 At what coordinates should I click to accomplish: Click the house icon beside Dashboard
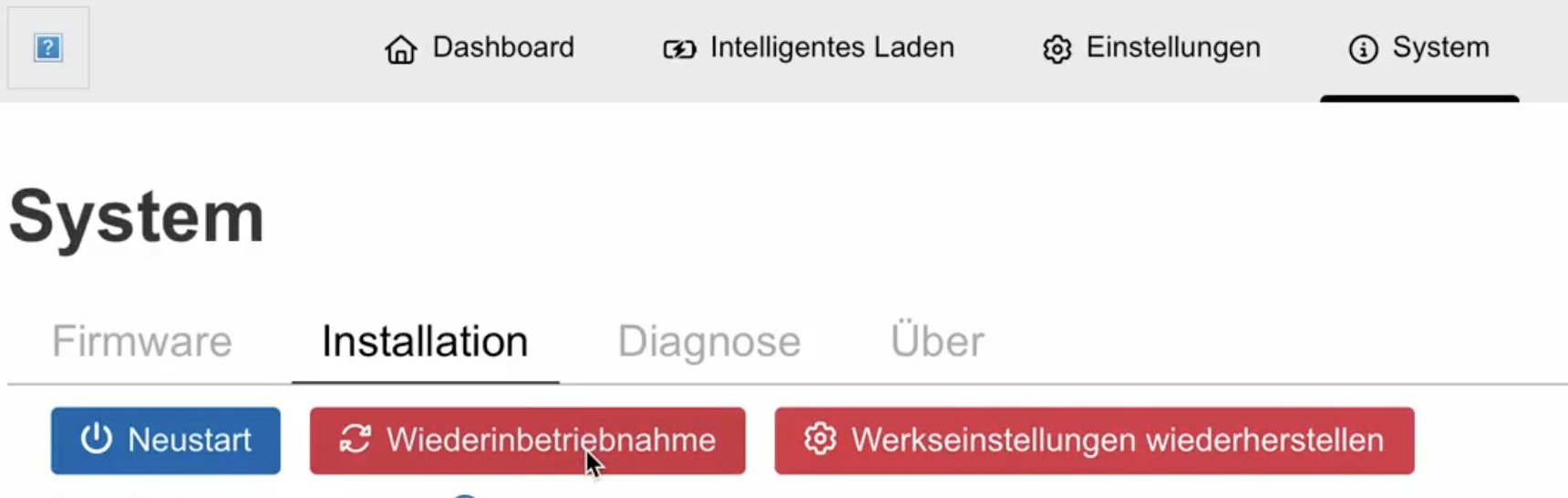(x=400, y=48)
